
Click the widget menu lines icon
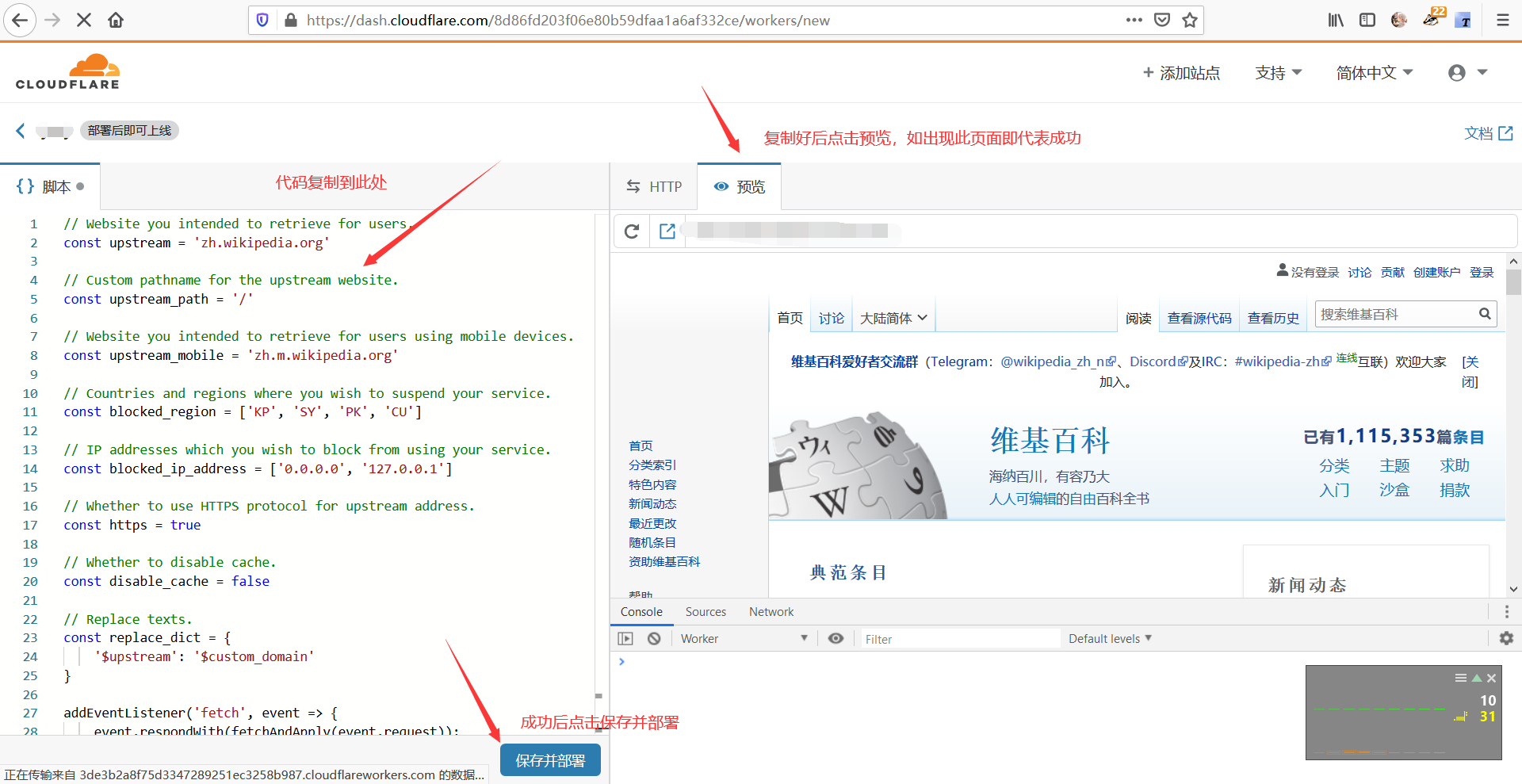[x=1460, y=678]
